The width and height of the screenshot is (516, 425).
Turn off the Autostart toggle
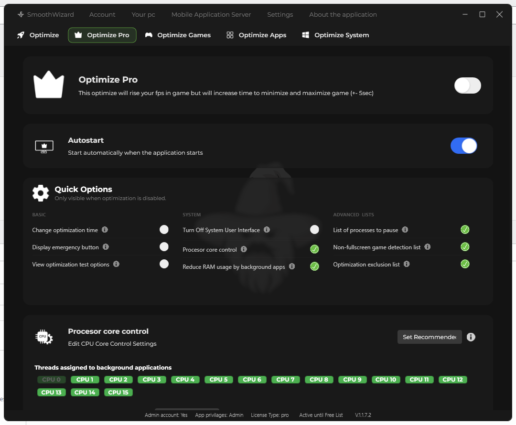(x=464, y=146)
